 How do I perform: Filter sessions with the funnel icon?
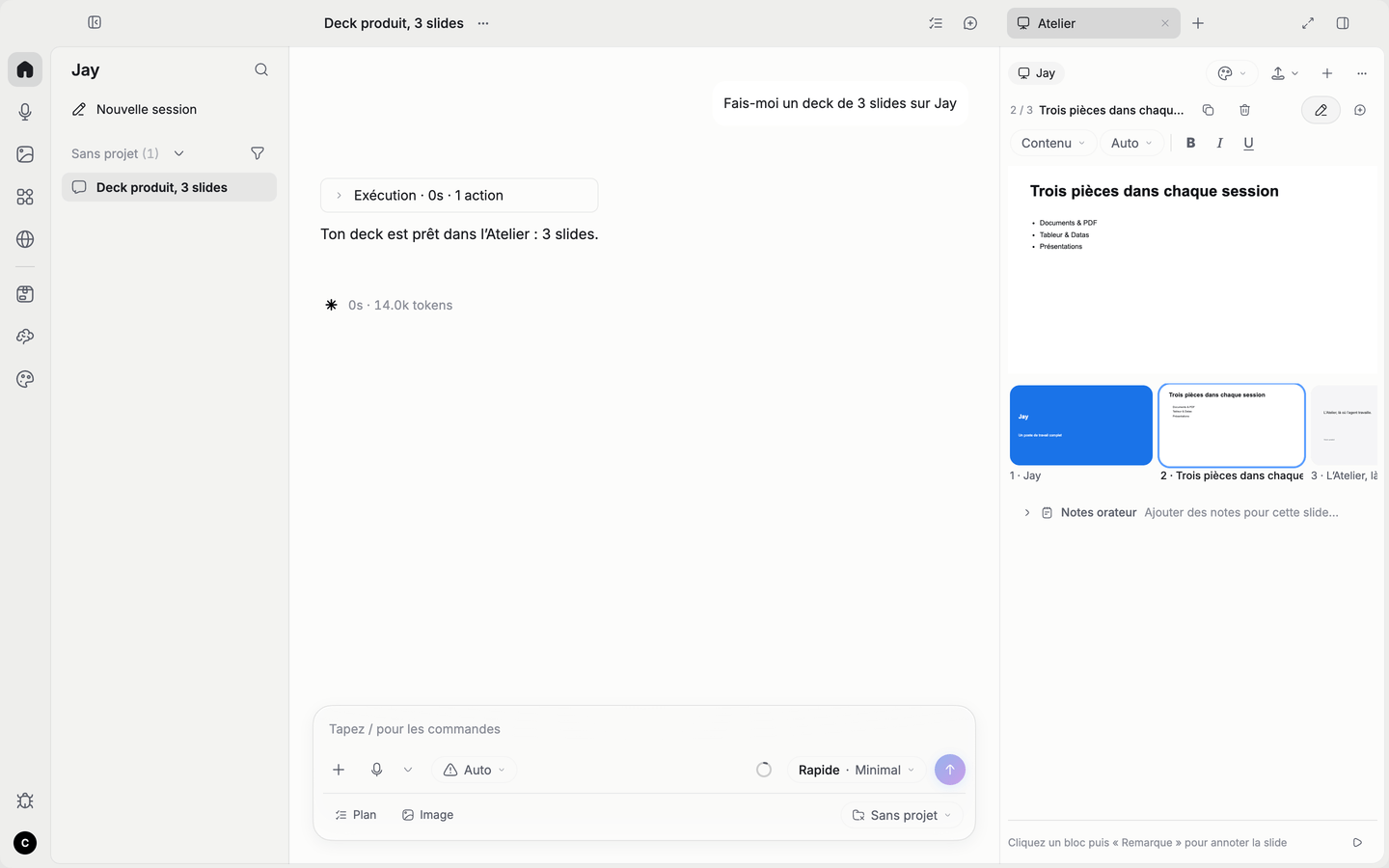pos(258,153)
